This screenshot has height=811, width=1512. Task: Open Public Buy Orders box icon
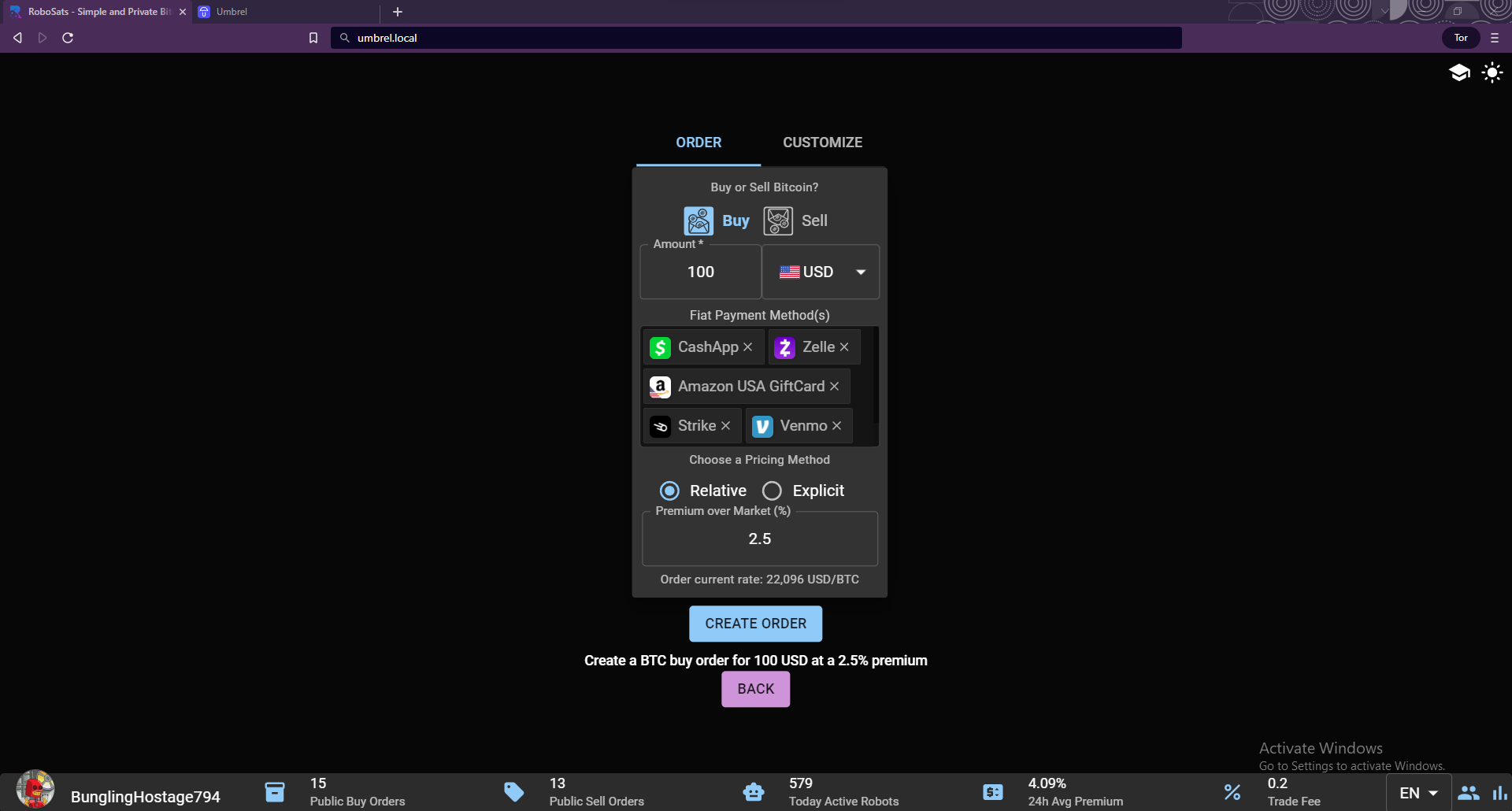click(x=275, y=792)
